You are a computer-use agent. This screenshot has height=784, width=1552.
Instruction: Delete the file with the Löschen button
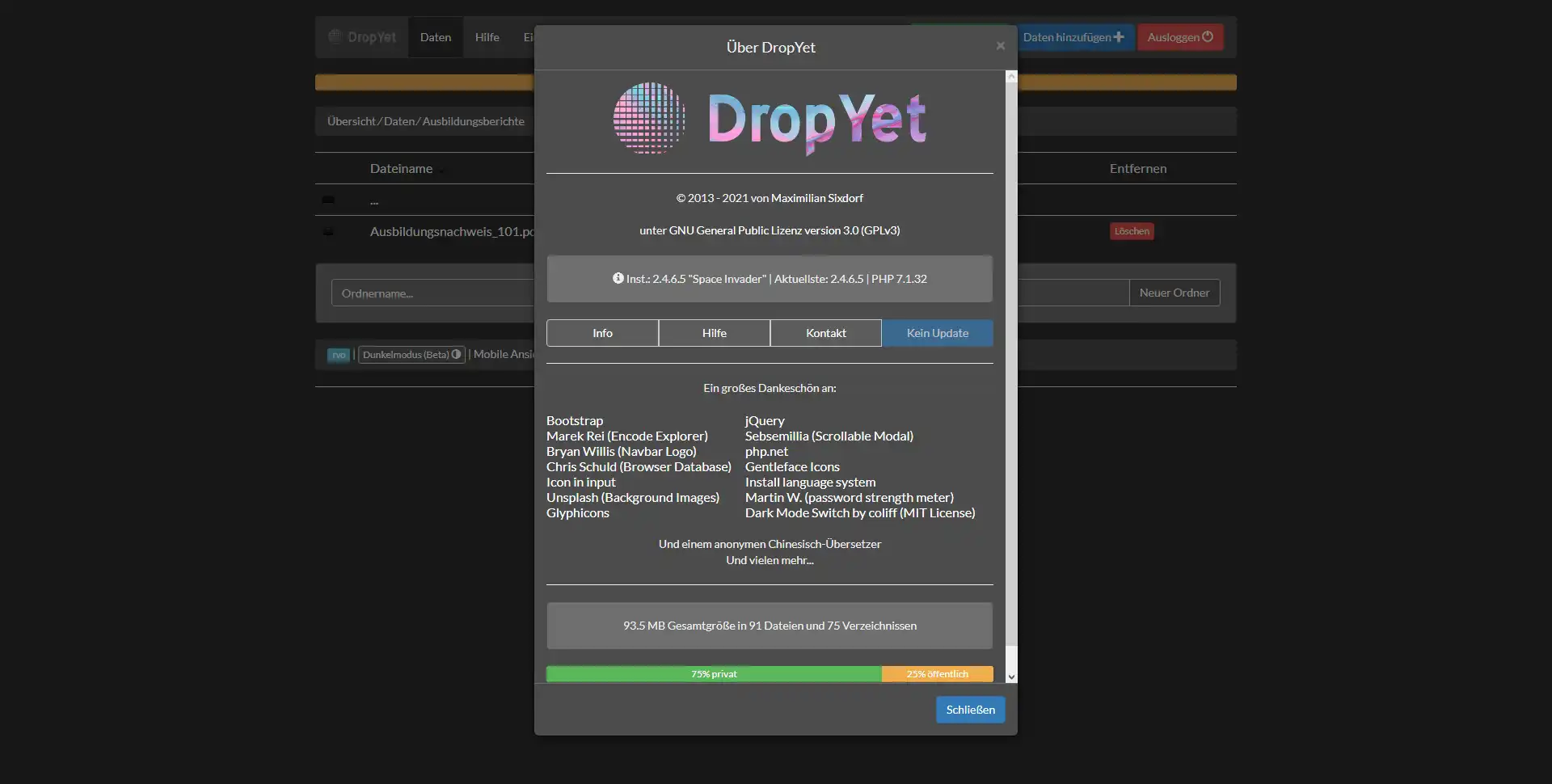pyautogui.click(x=1132, y=231)
